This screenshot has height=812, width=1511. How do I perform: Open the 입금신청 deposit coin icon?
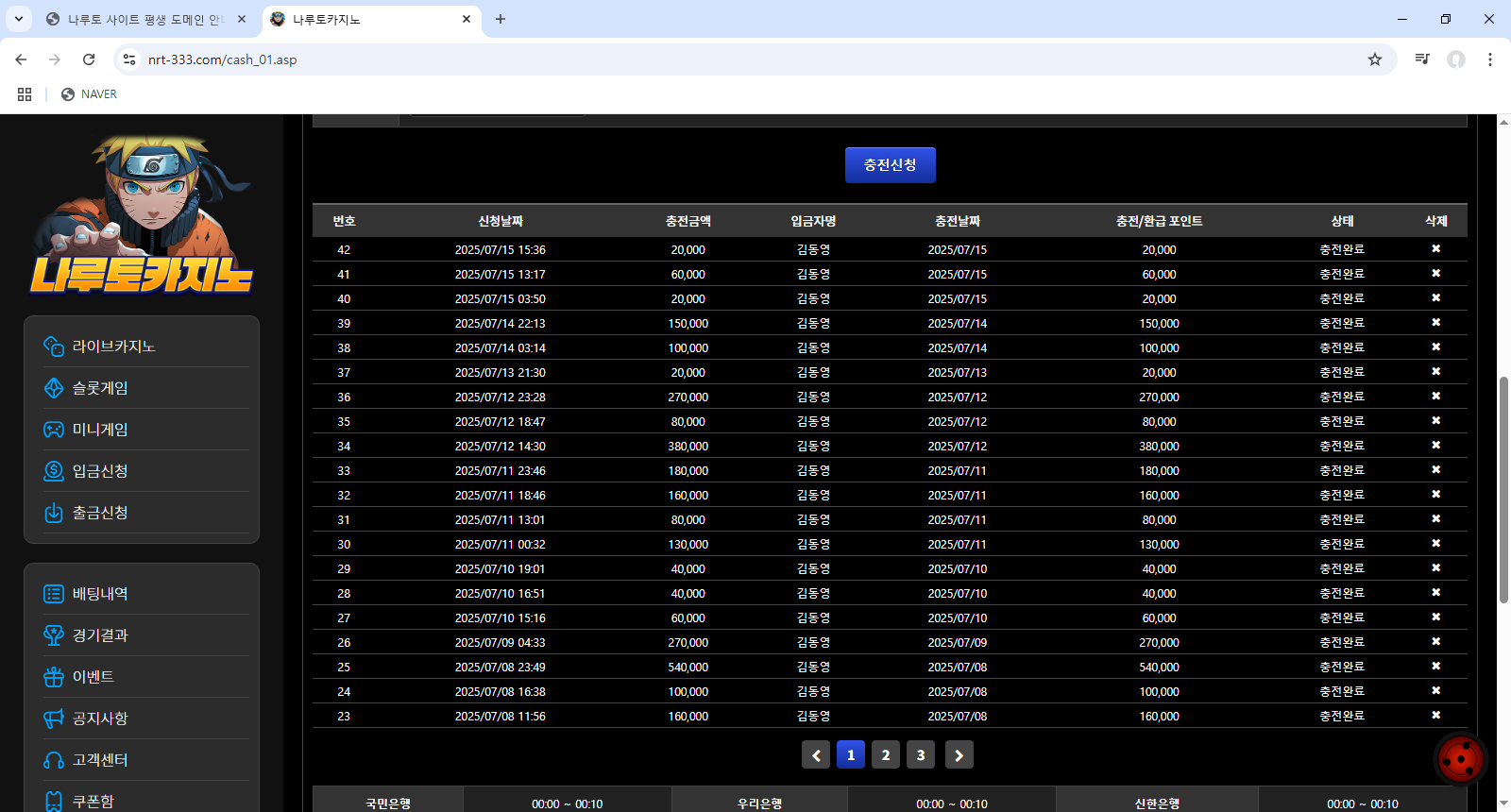tap(54, 471)
